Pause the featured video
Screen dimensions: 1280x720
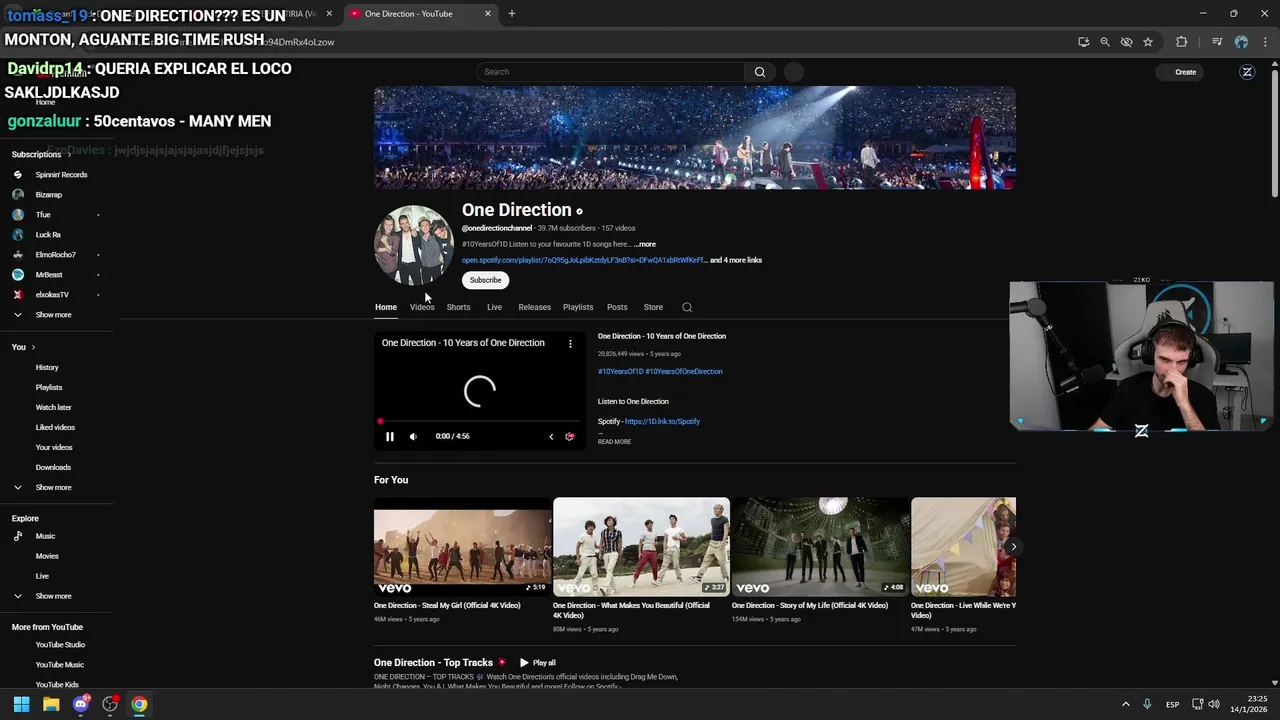click(x=390, y=436)
